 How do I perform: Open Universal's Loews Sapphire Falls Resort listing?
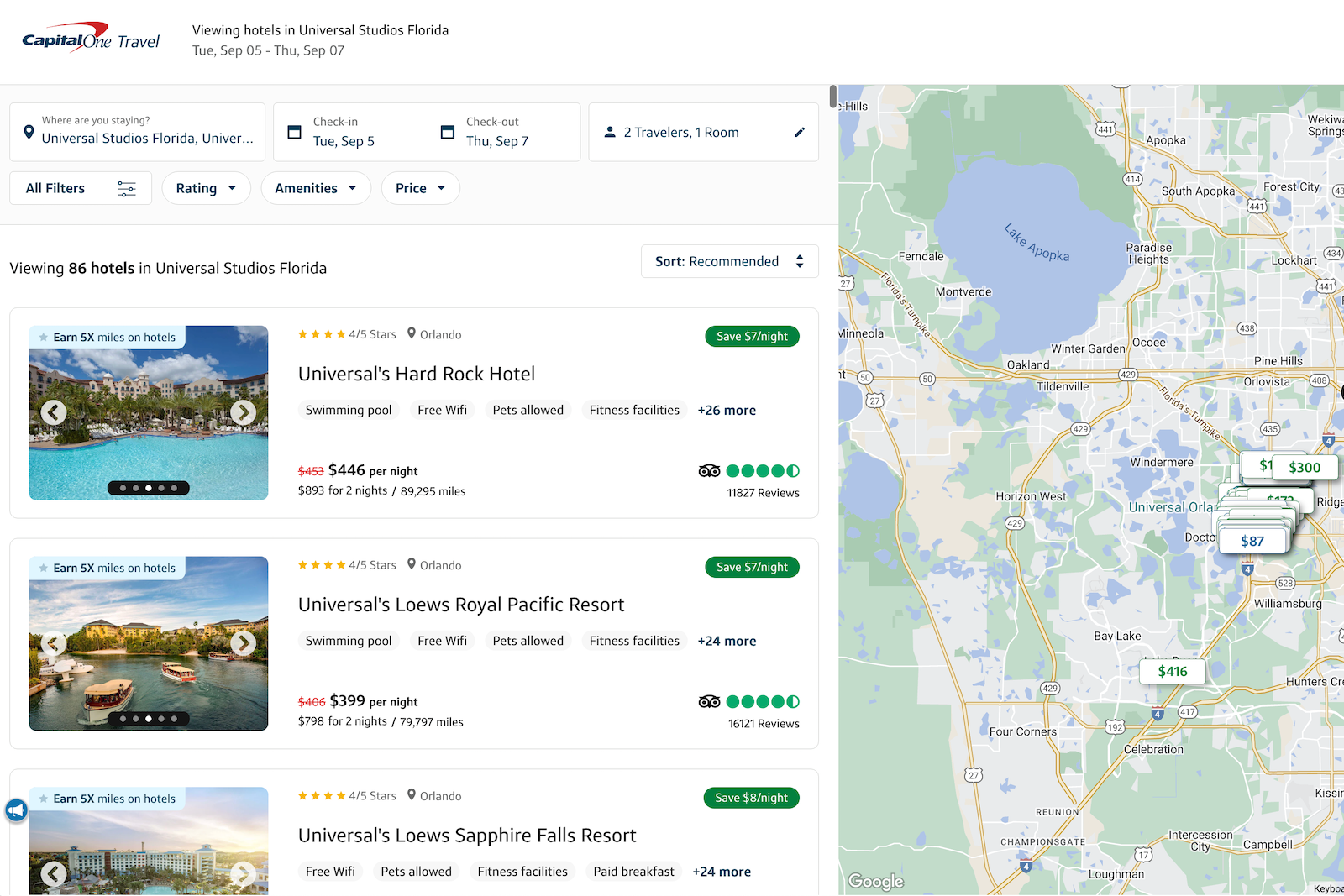click(x=466, y=835)
